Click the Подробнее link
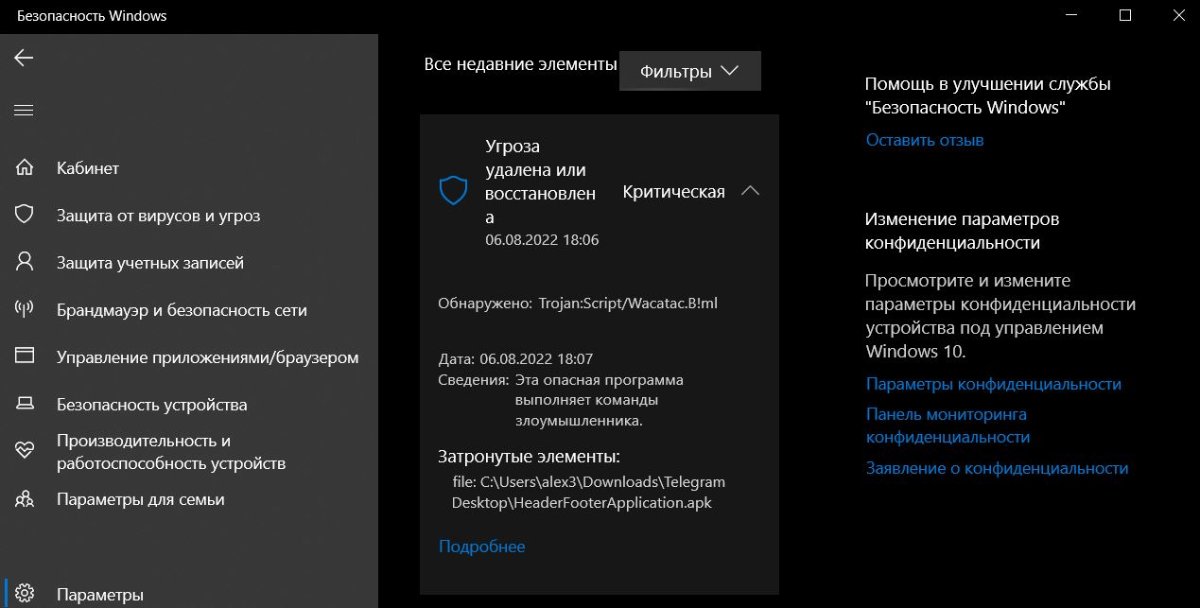Screen dimensions: 1200x608 pos(481,546)
